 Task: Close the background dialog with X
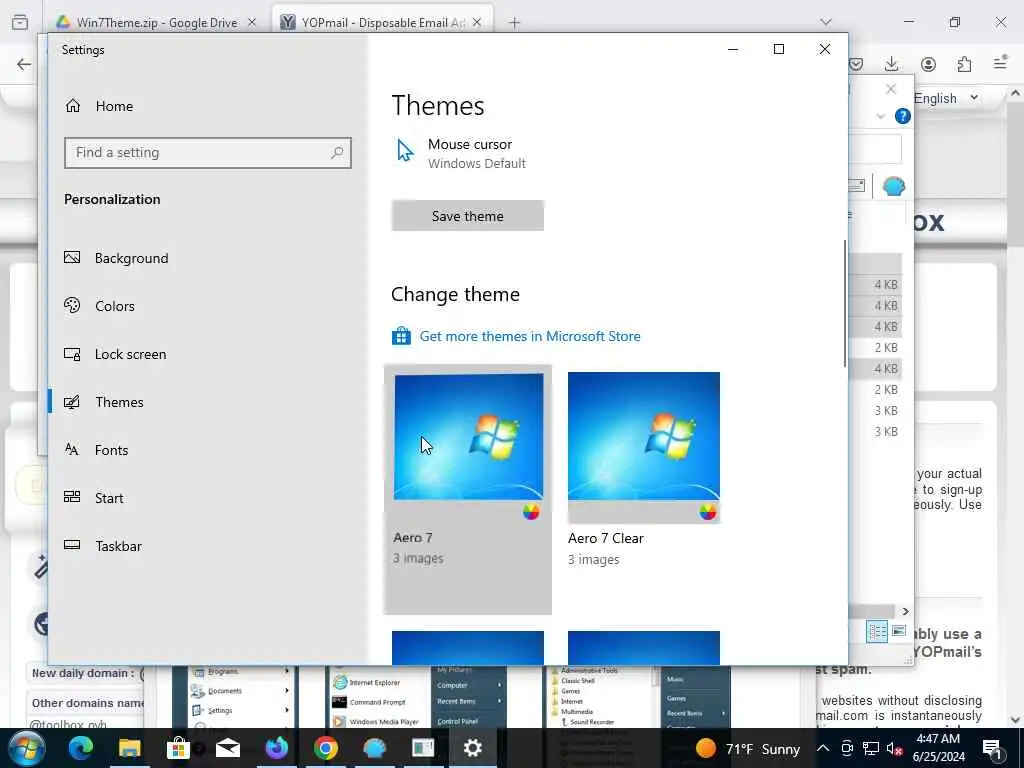(891, 89)
